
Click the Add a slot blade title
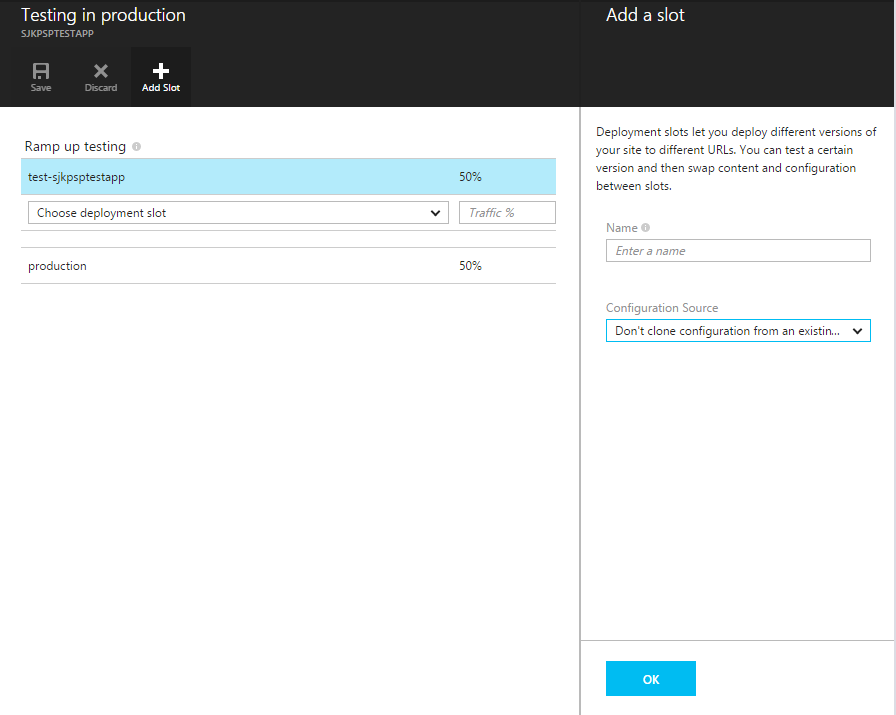(645, 15)
